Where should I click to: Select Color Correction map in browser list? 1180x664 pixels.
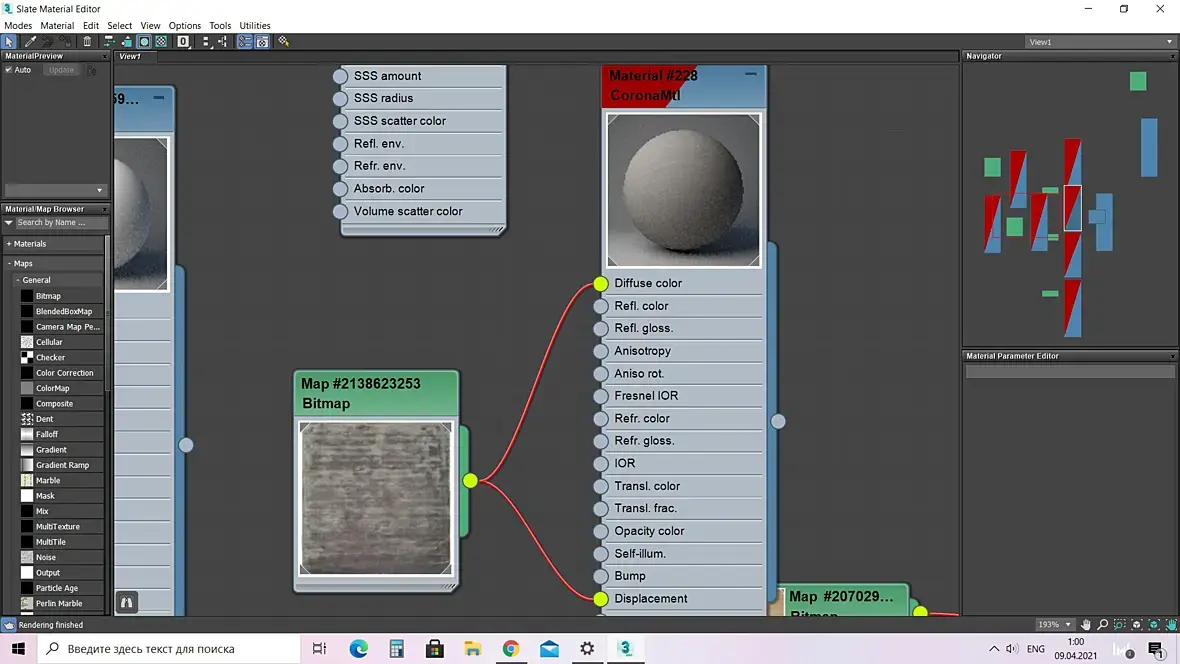pos(64,373)
